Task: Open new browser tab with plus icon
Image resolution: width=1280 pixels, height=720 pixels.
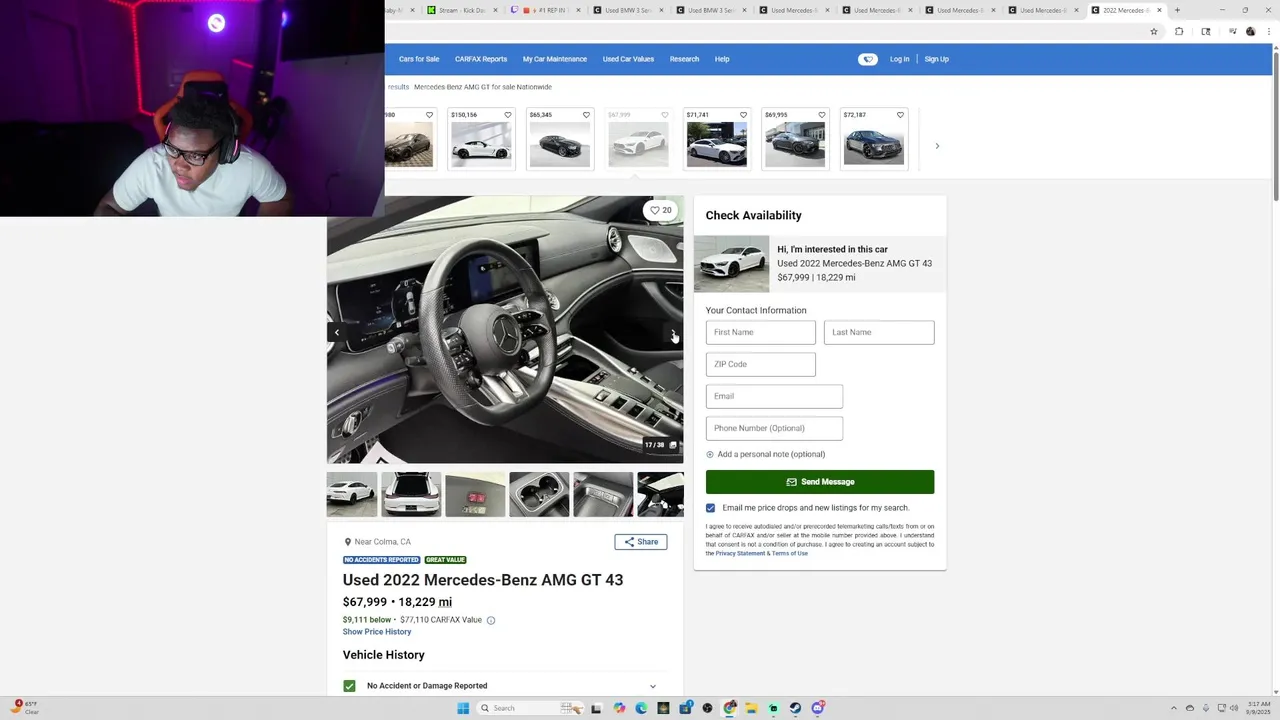Action: tap(1177, 10)
